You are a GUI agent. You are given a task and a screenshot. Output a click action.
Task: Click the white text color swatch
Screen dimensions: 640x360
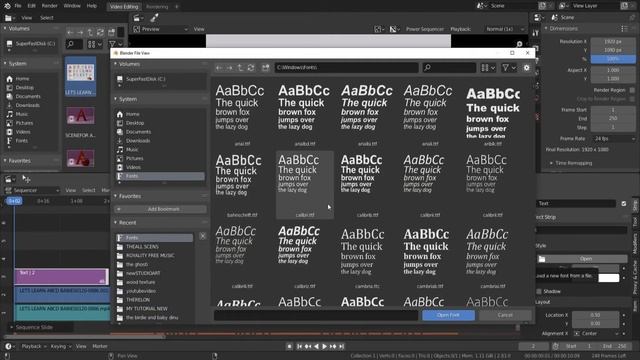coord(609,278)
